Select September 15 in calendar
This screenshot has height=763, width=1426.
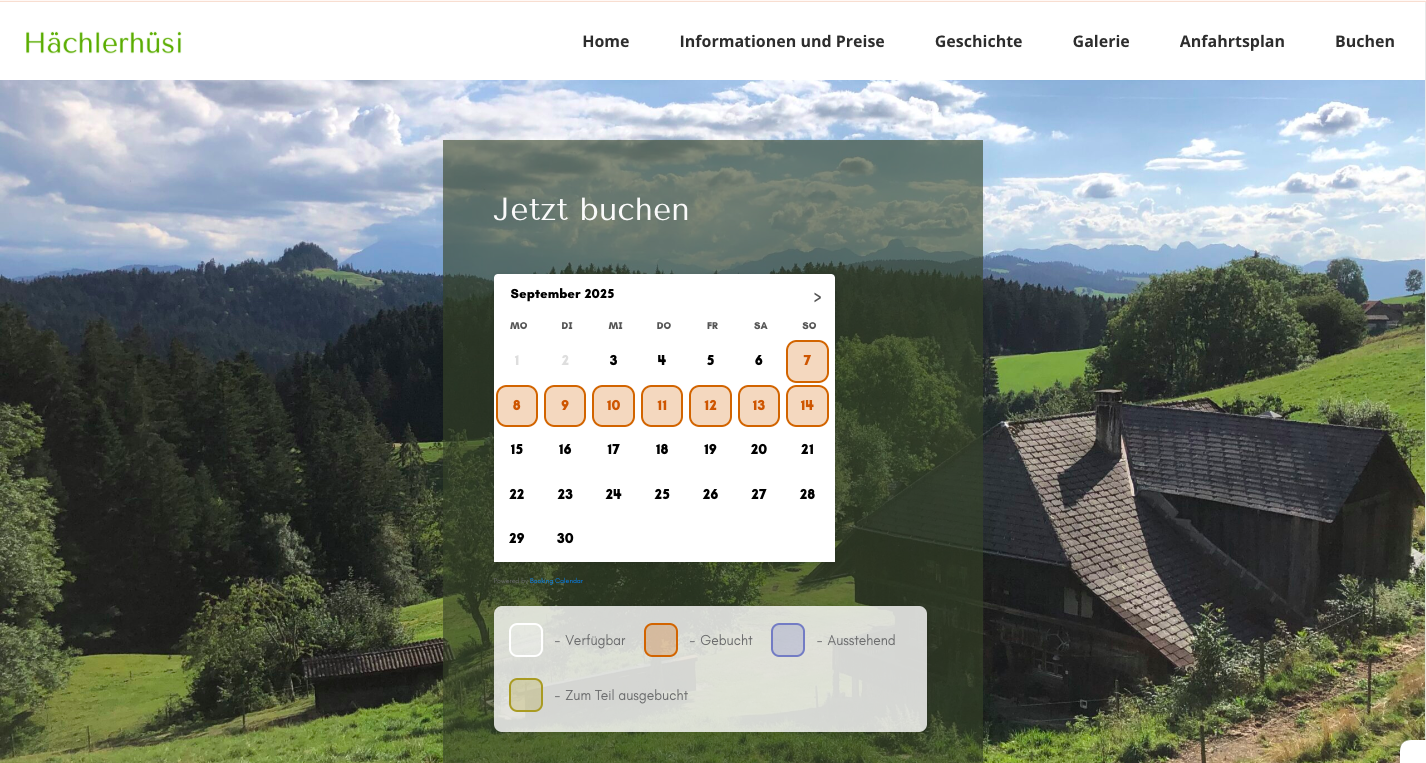tap(517, 450)
